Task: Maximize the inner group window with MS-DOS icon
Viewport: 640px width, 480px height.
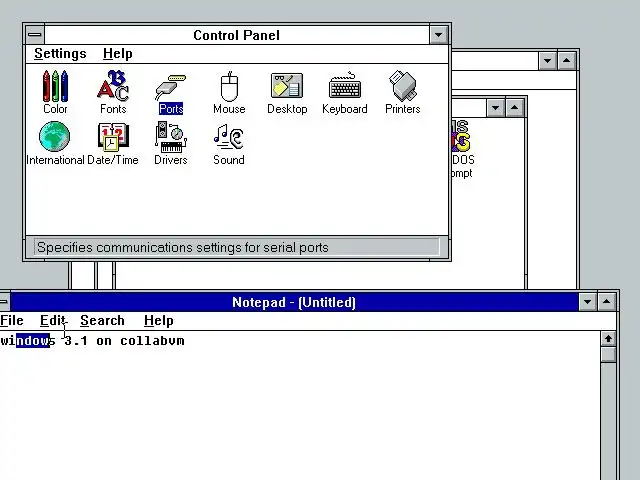Action: (x=515, y=108)
